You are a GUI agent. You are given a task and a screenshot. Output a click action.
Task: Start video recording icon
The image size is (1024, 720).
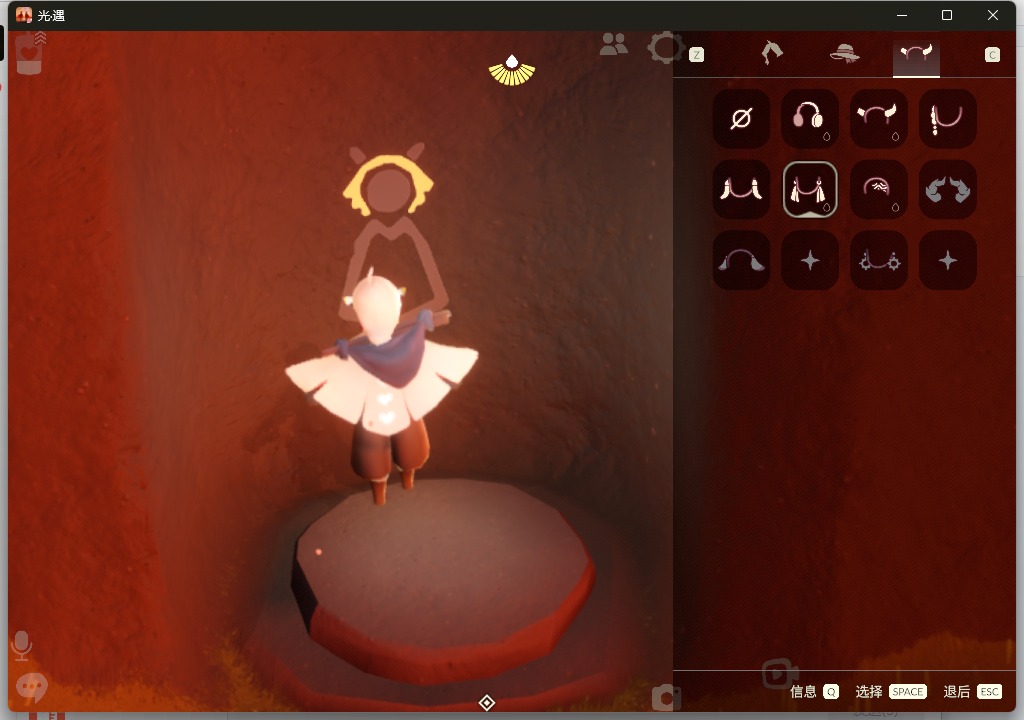pyautogui.click(x=780, y=674)
